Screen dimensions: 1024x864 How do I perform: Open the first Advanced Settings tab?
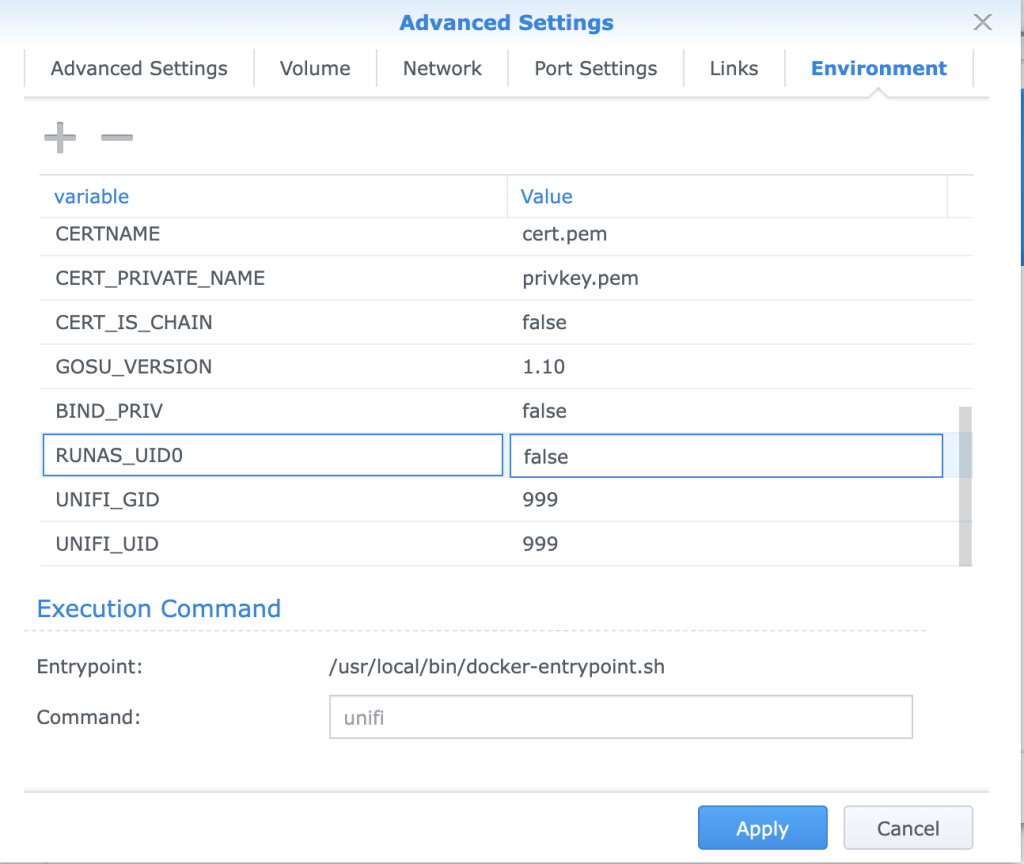(x=139, y=69)
